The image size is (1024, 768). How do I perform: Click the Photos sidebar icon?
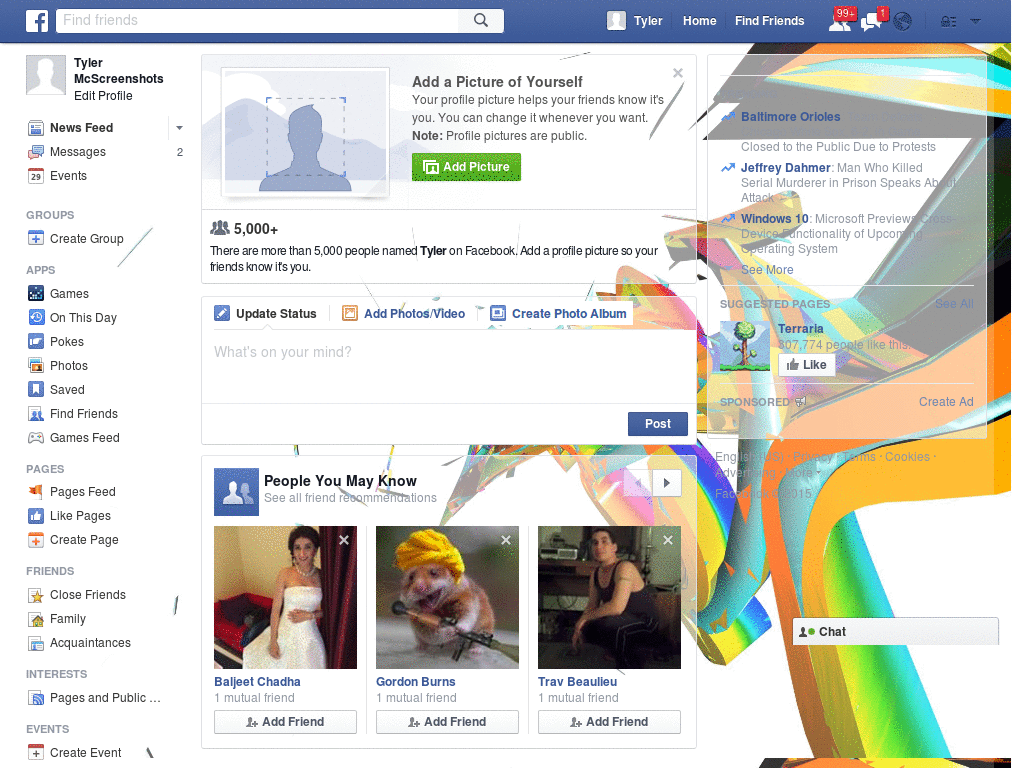[x=36, y=366]
